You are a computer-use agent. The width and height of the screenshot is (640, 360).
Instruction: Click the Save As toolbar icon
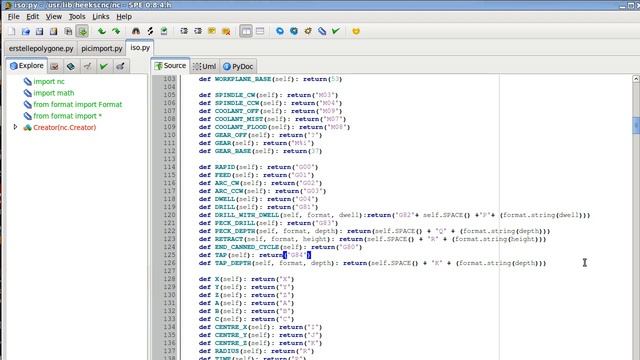[x=53, y=31]
